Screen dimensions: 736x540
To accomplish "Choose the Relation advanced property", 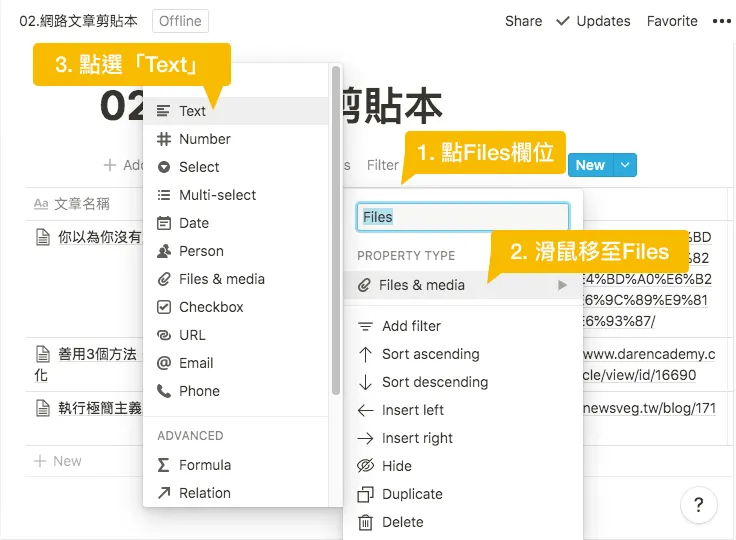I will coord(236,493).
